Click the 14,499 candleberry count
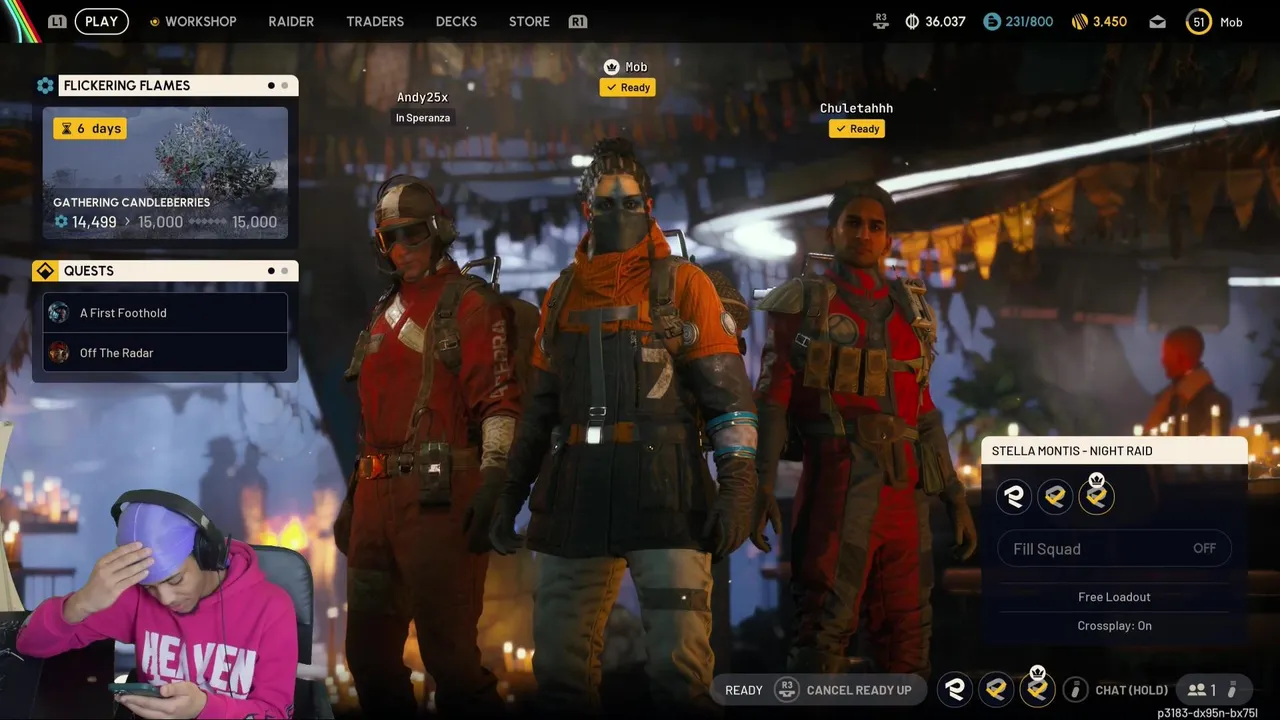 tap(94, 222)
